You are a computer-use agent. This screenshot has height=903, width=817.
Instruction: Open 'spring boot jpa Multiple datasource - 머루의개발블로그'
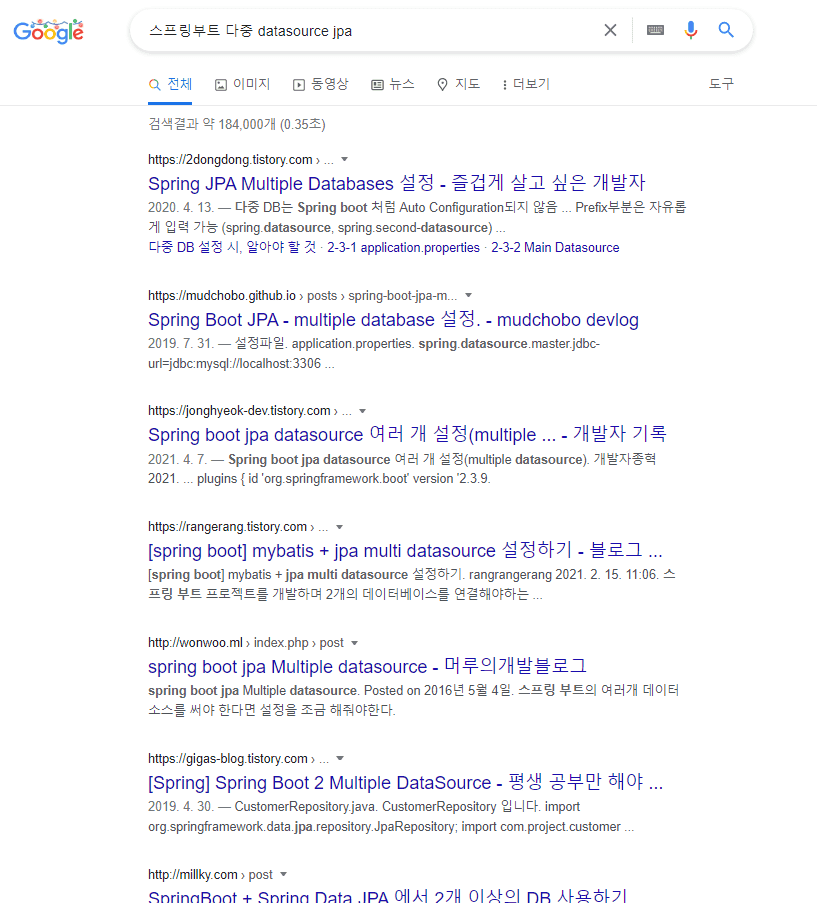367,666
